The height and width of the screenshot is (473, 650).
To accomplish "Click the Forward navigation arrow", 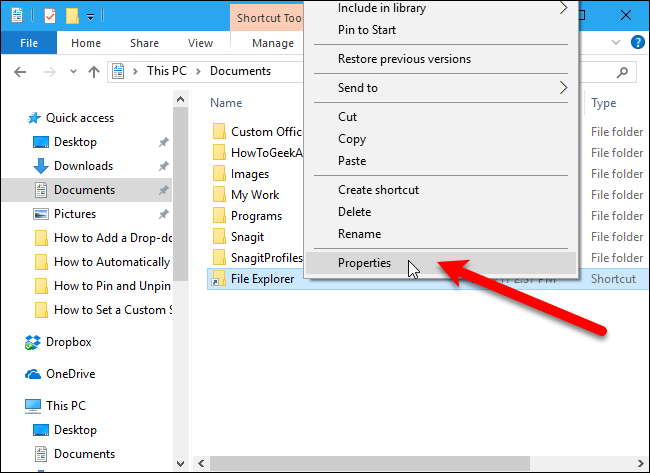I will [50, 72].
